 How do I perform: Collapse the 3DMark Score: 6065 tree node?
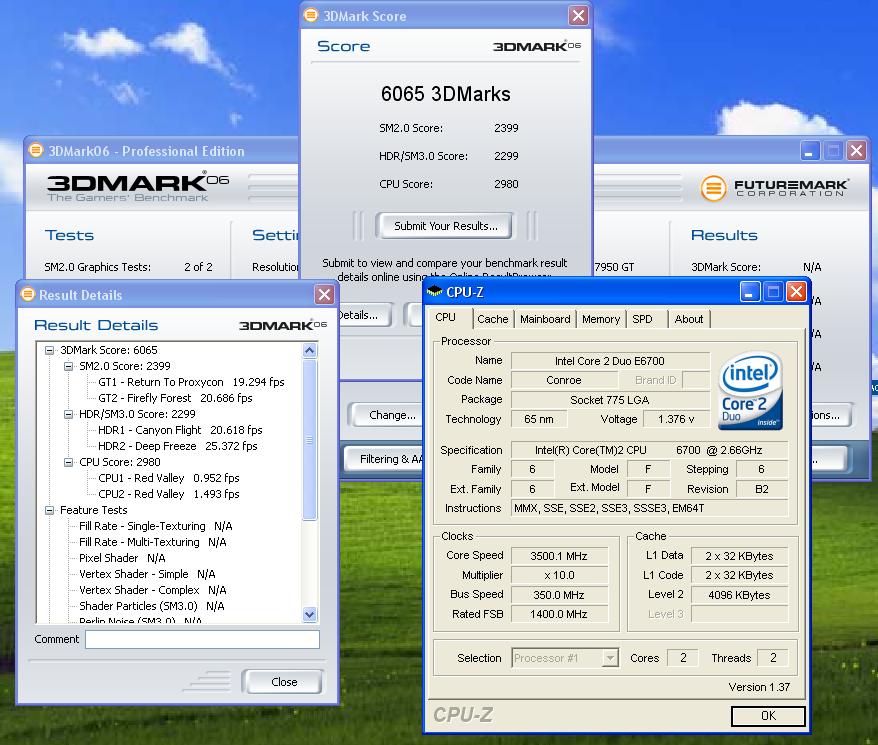point(49,350)
